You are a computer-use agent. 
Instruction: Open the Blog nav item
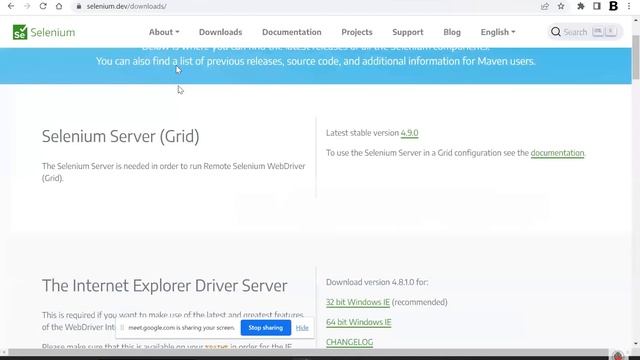coord(452,32)
